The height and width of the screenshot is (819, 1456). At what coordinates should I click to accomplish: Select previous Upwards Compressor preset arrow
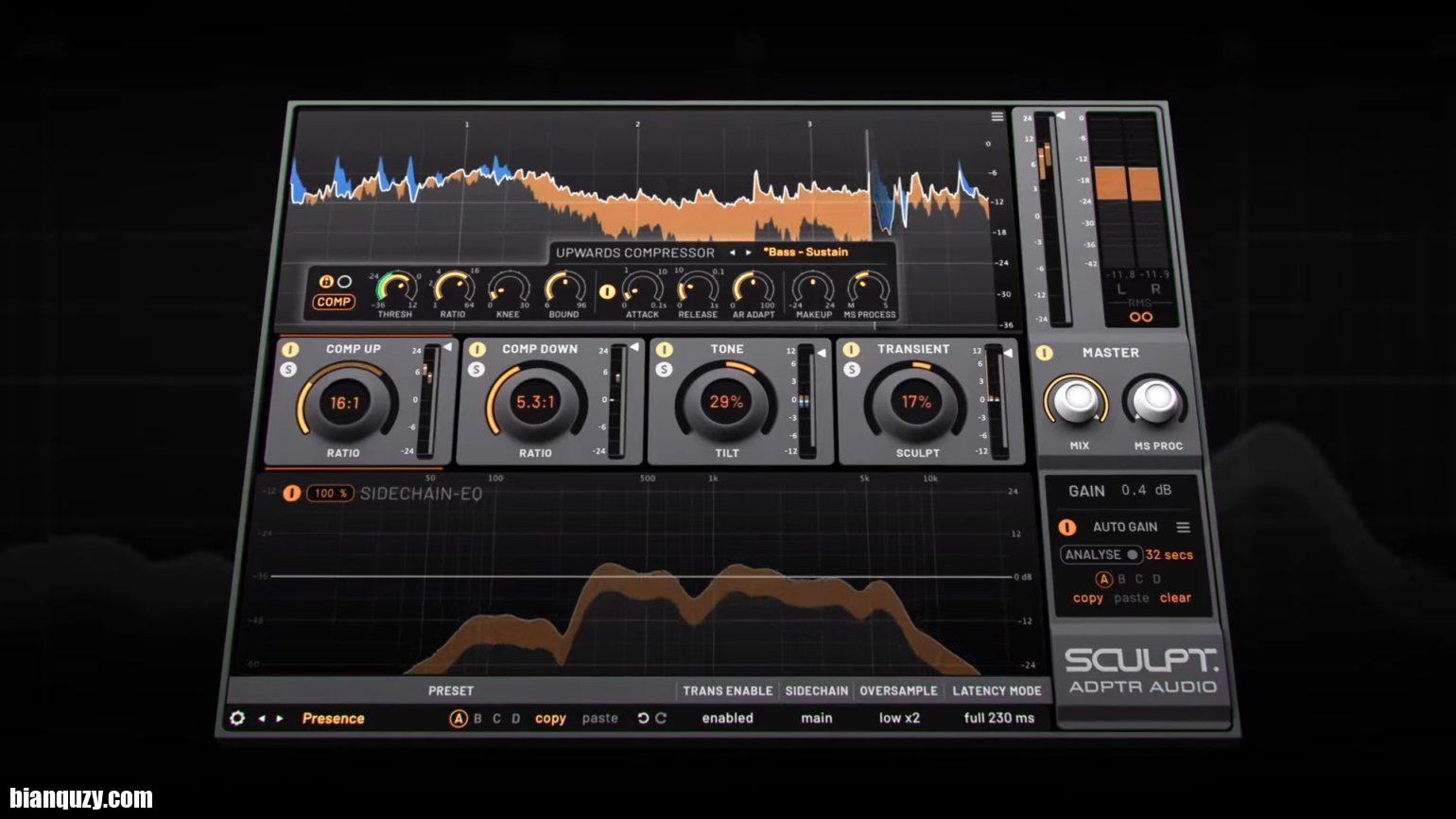click(732, 253)
